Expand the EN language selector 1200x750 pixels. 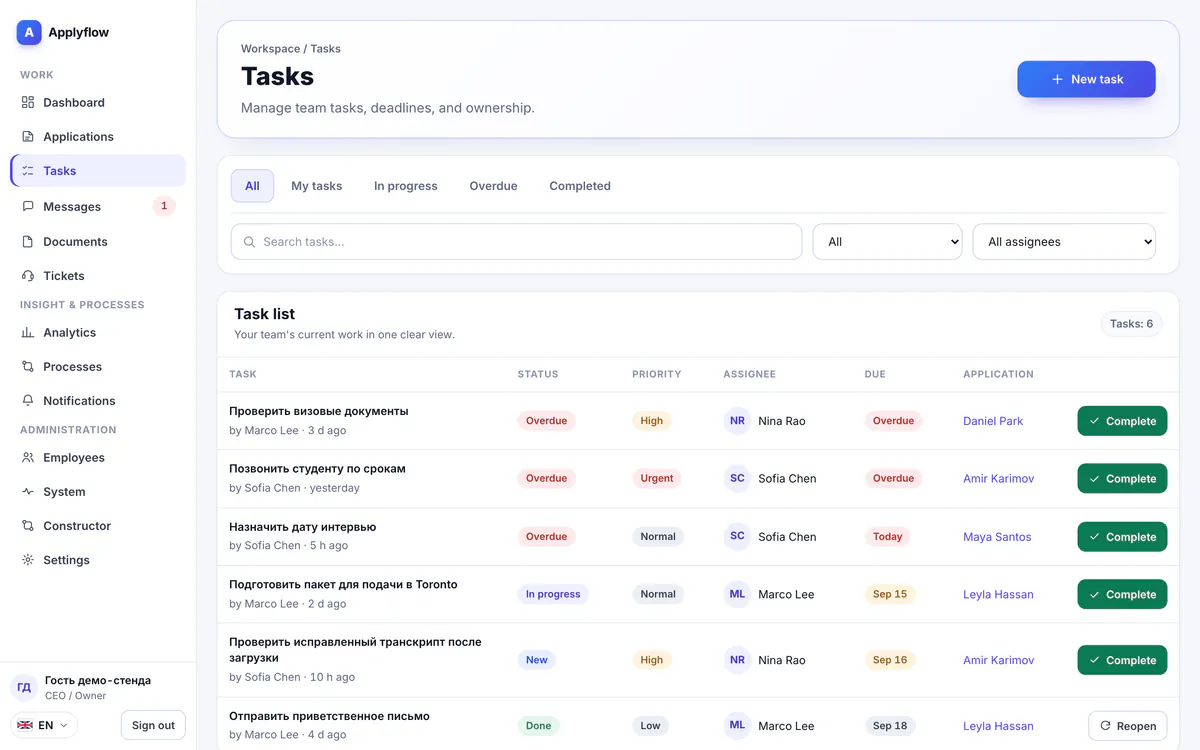coord(44,725)
